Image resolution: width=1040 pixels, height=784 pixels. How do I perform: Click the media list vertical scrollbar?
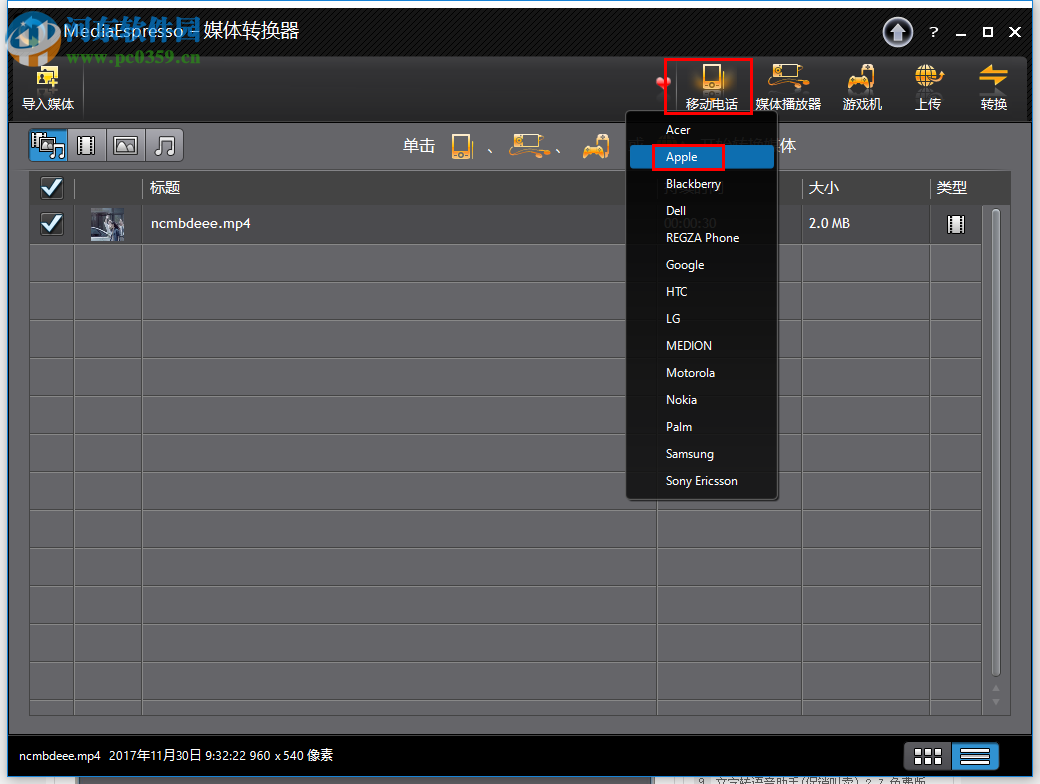(x=996, y=441)
